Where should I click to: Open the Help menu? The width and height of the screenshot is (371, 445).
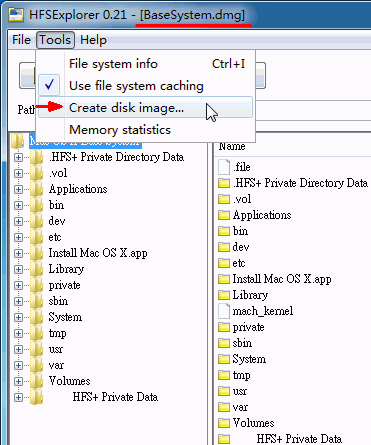click(93, 40)
